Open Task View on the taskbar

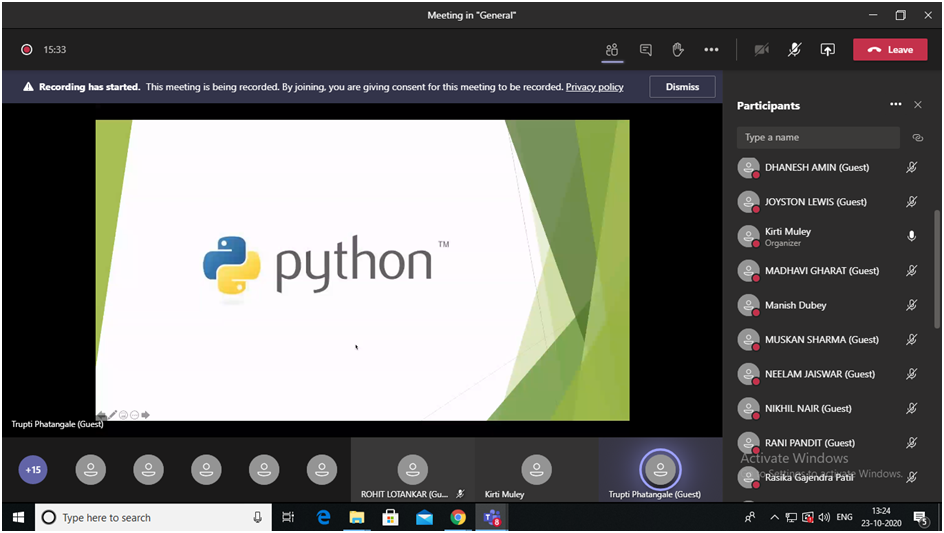coord(288,517)
